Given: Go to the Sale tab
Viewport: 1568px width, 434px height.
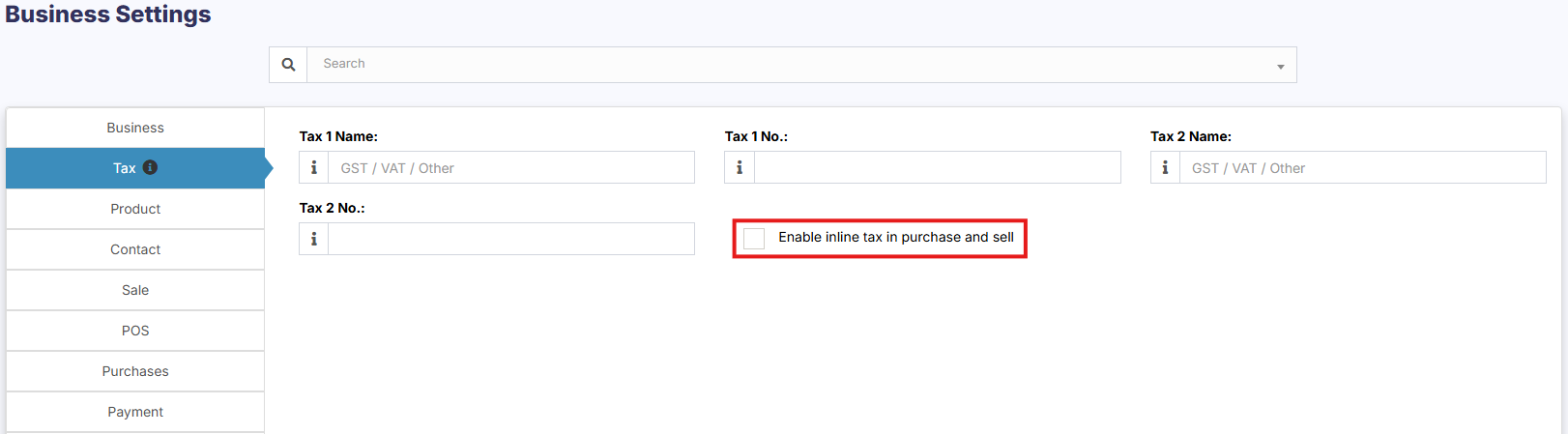Looking at the screenshot, I should pyautogui.click(x=135, y=290).
